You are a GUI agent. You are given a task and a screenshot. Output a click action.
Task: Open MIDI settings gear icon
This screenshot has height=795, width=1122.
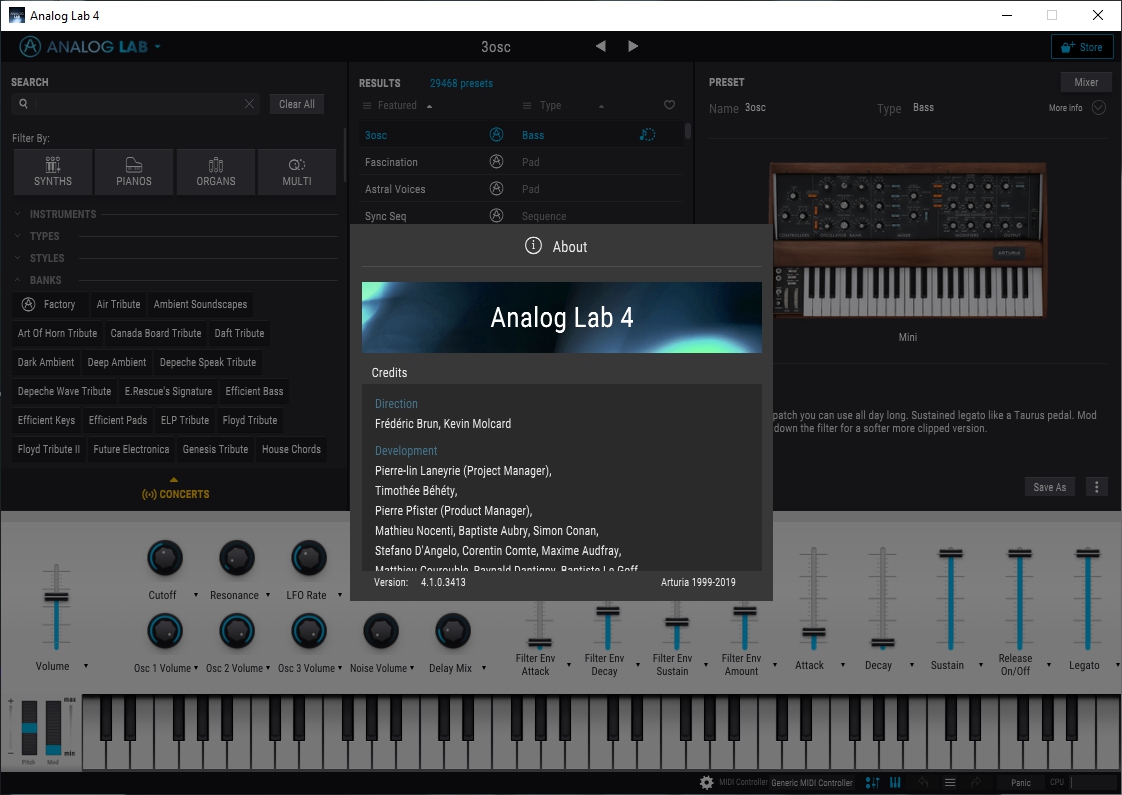point(706,783)
